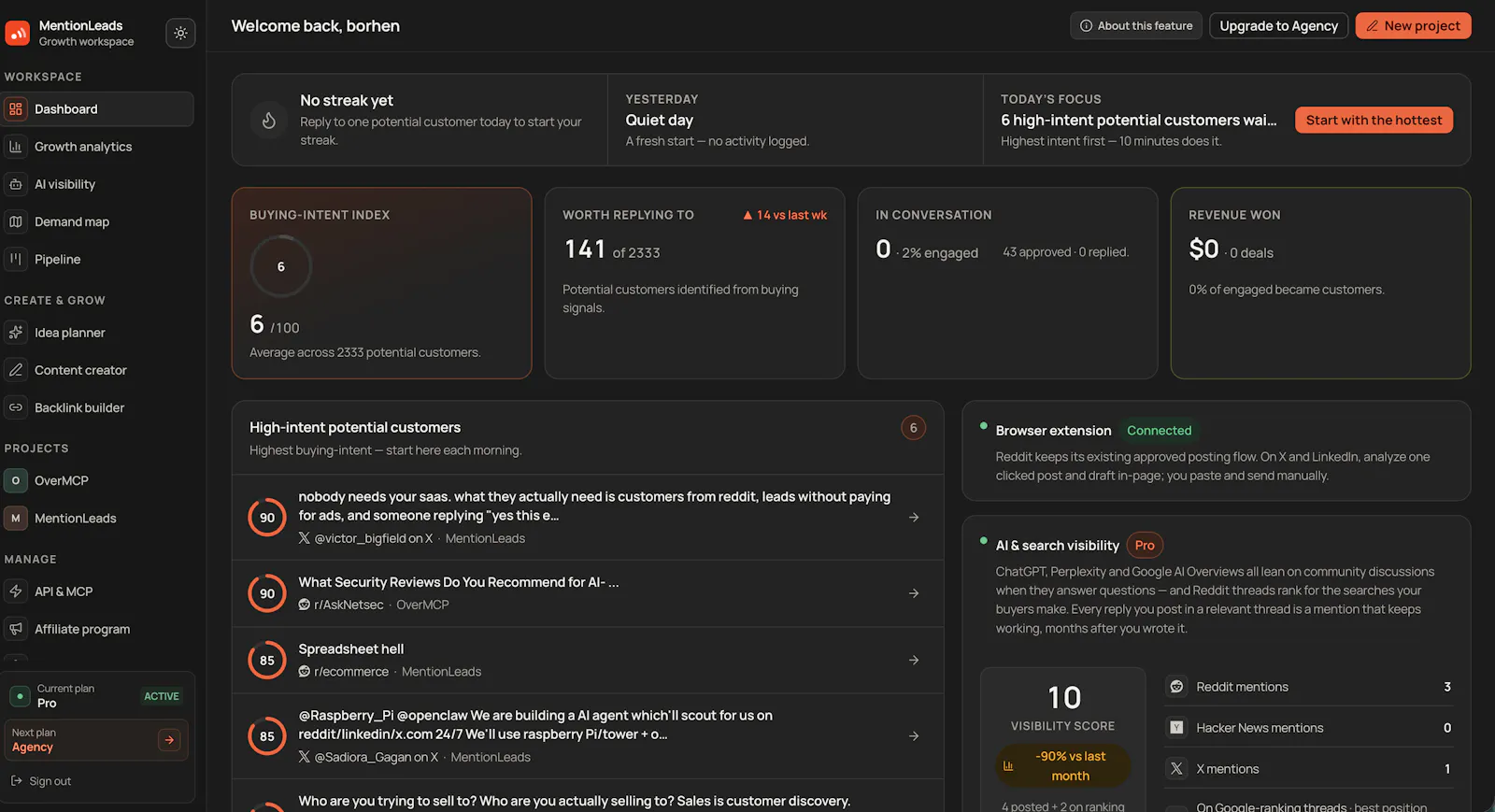Click the Pipeline kanban icon
This screenshot has width=1495, height=812.
(16, 259)
